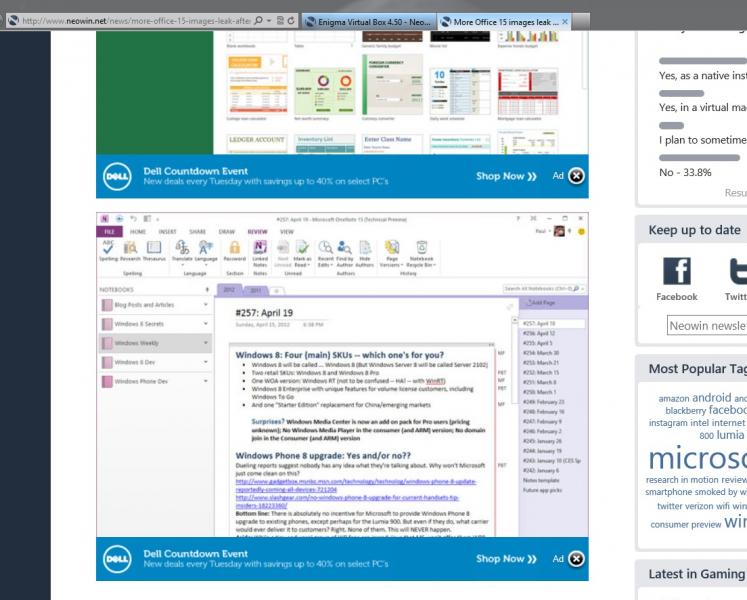Screen dimensions: 747x600
Task: Click the Hide Authors icon
Action: [365, 247]
